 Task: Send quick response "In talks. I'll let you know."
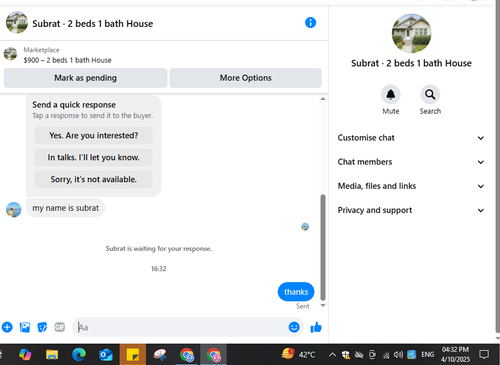pos(93,157)
